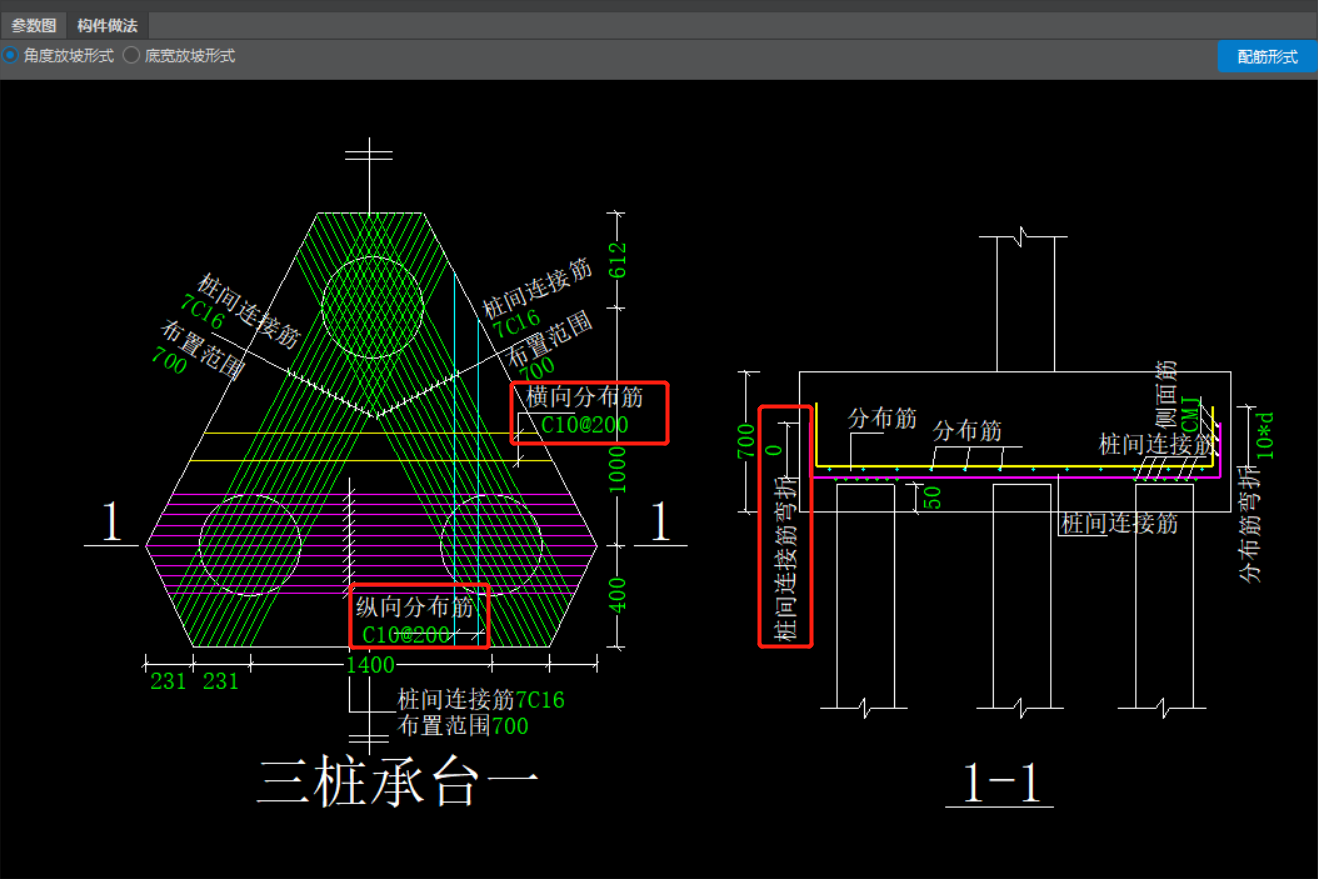Viewport: 1318px width, 879px height.
Task: Edit 7C16 in the bottom 桩间连接筋7C16 text
Action: [539, 700]
